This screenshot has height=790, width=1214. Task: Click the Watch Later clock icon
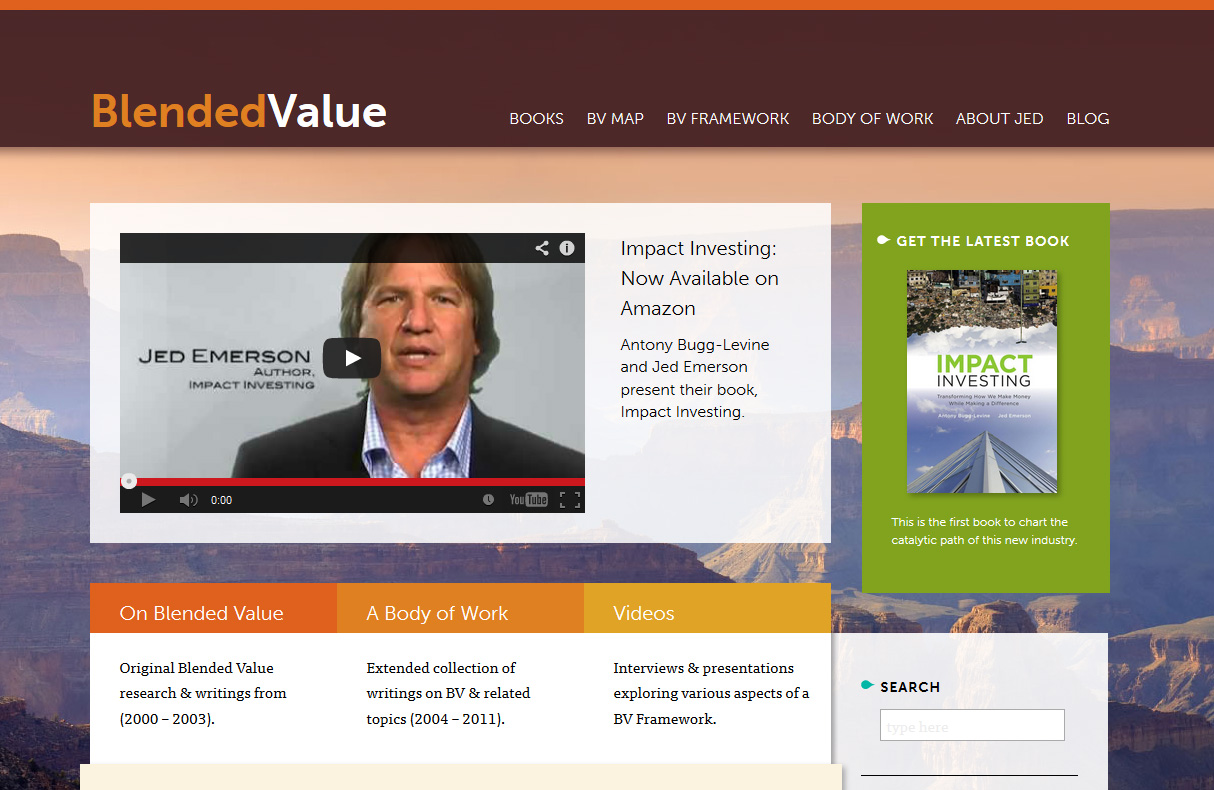point(488,499)
